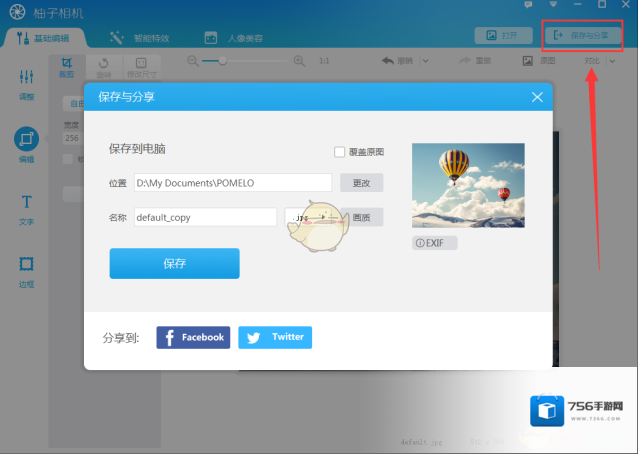Image resolution: width=638 pixels, height=454 pixels.
Task: Click the default_copy file name field
Action: coord(205,217)
